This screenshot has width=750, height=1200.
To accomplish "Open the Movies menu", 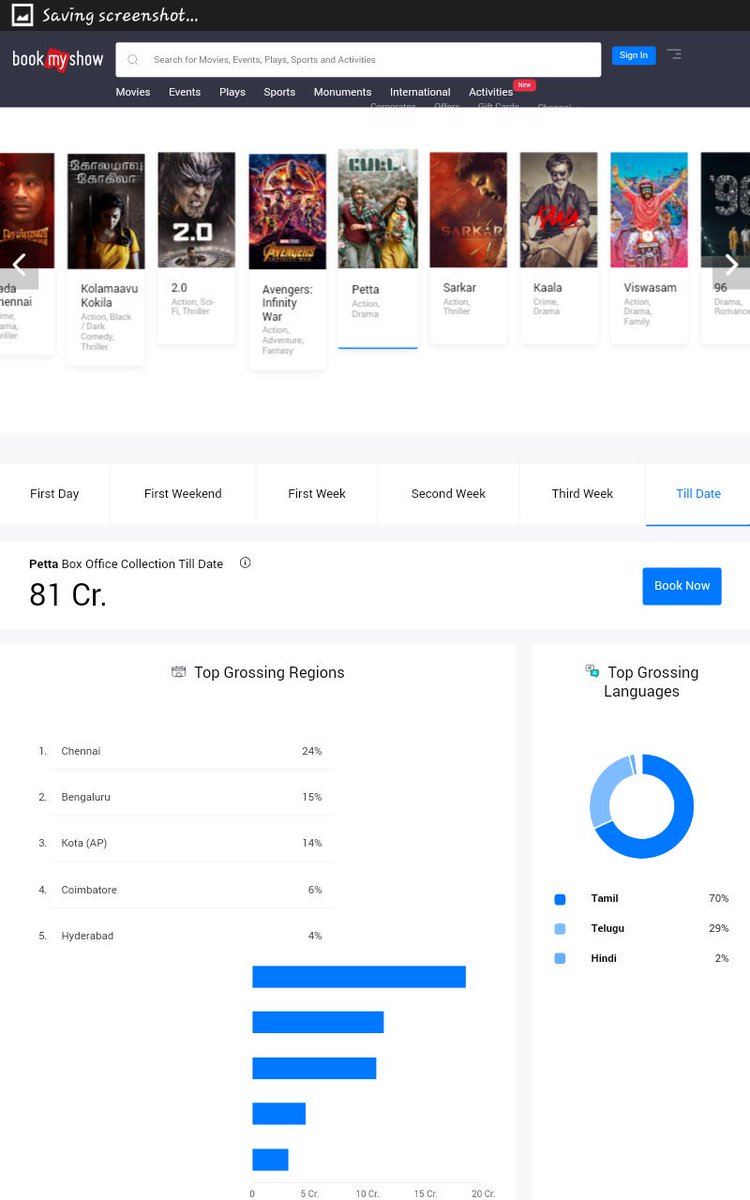I will click(x=133, y=92).
